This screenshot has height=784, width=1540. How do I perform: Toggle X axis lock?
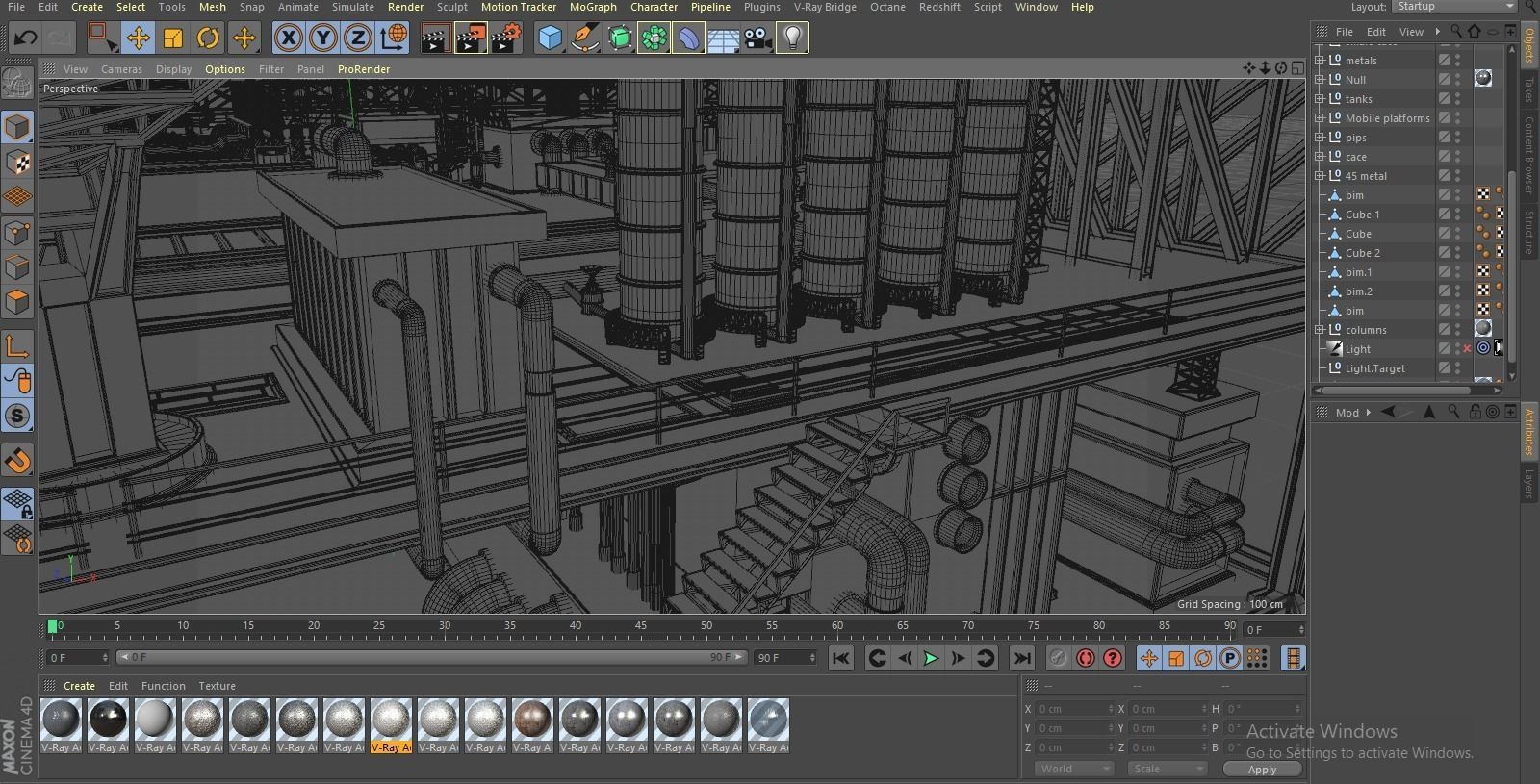coord(288,38)
